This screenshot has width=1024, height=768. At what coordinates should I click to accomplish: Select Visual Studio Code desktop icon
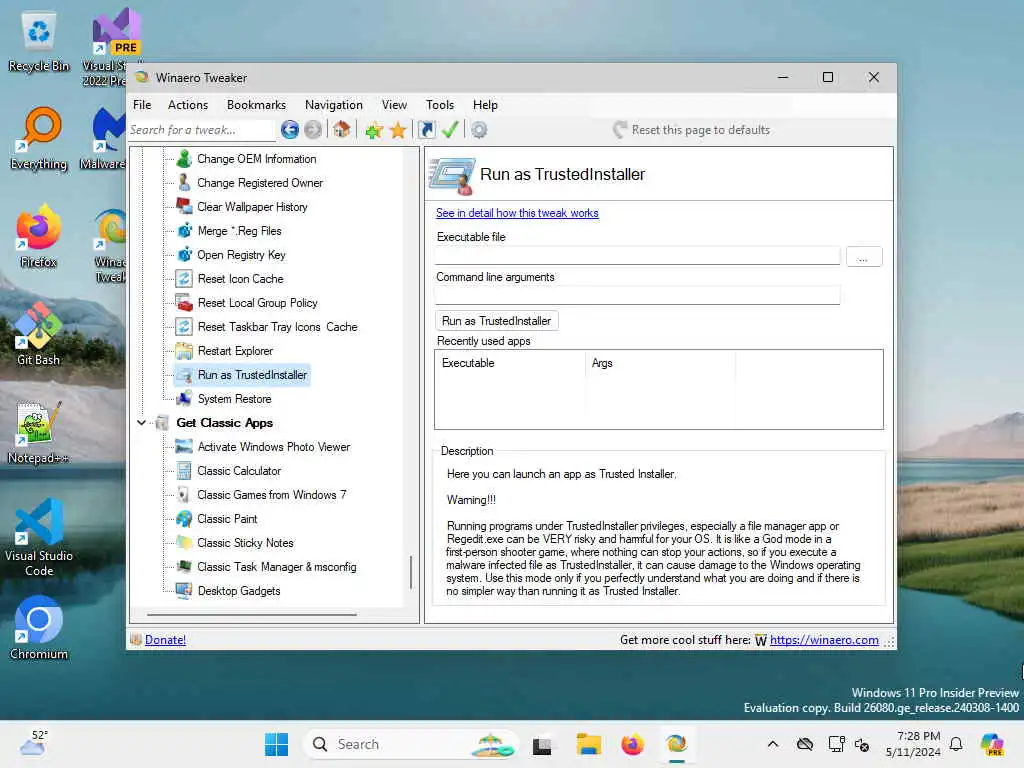point(39,537)
